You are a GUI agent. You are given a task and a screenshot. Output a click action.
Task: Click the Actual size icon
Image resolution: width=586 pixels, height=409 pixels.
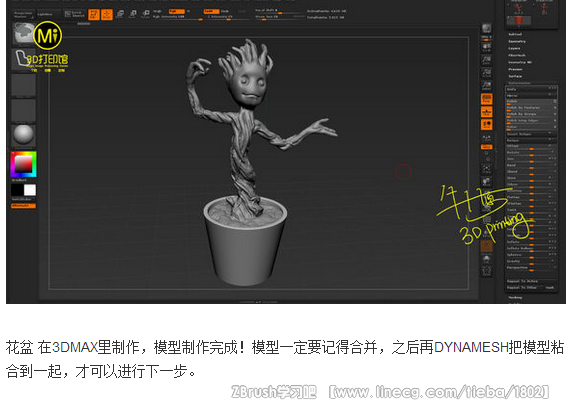coord(486,73)
